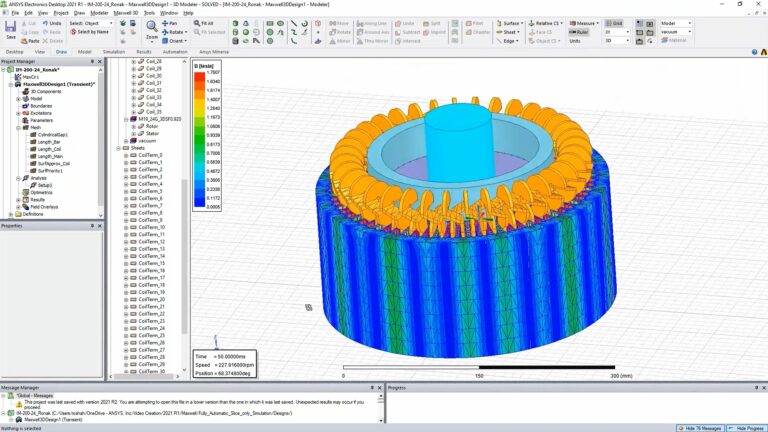Screen dimensions: 768x432
Task: Click the Ruler toggle in ribbon
Action: pos(578,32)
